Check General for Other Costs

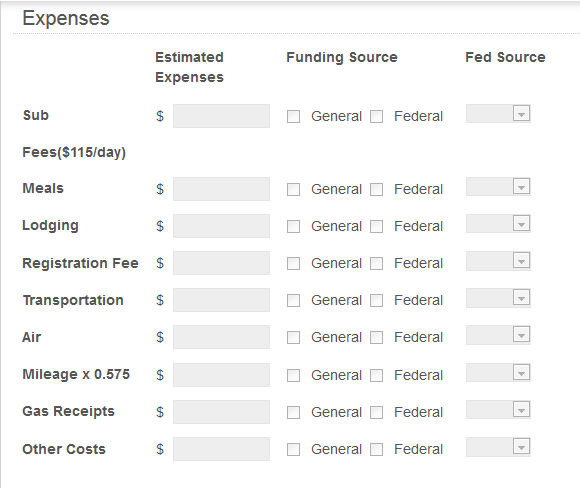click(x=293, y=450)
